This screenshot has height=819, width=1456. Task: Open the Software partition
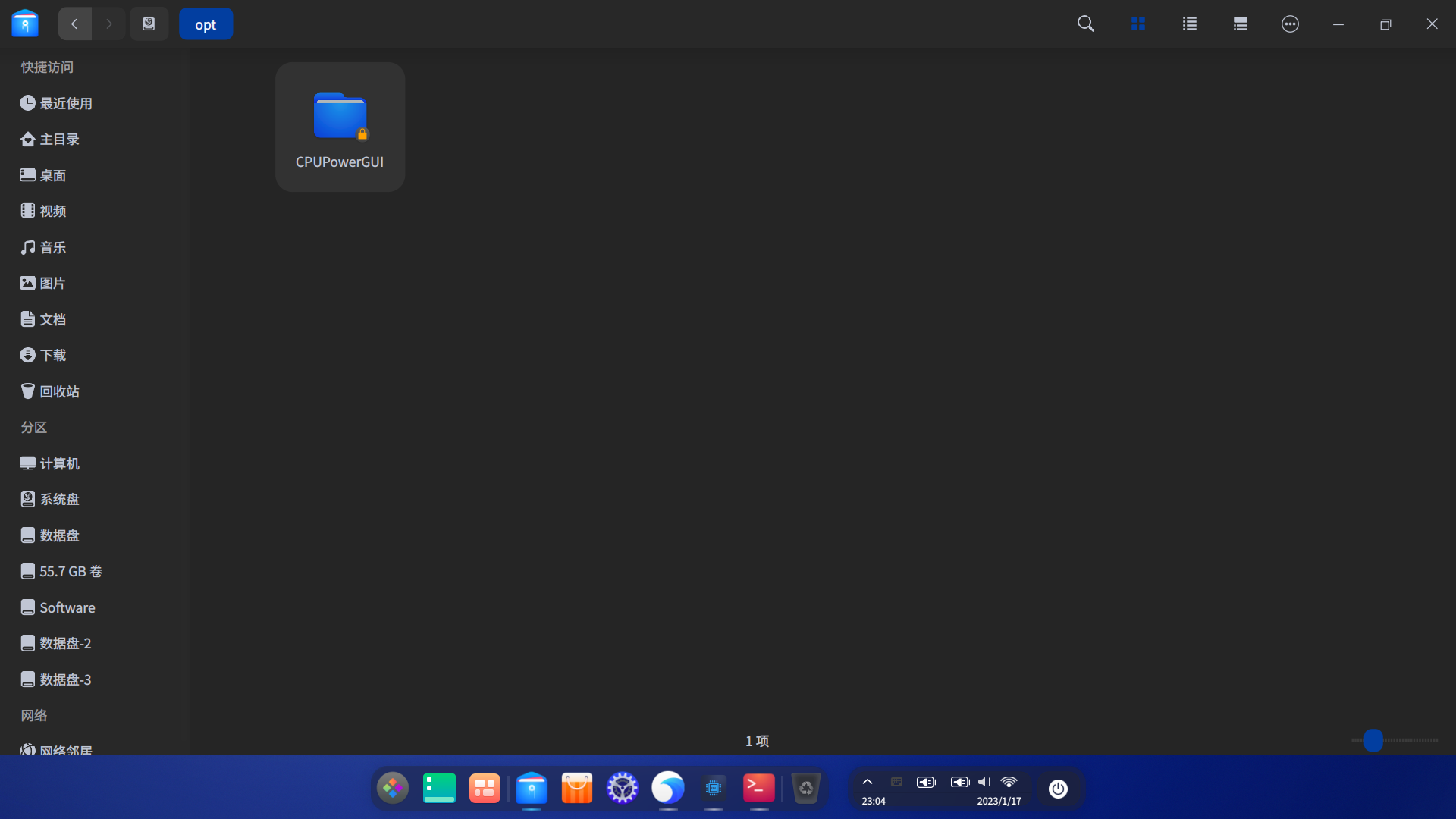(x=67, y=607)
